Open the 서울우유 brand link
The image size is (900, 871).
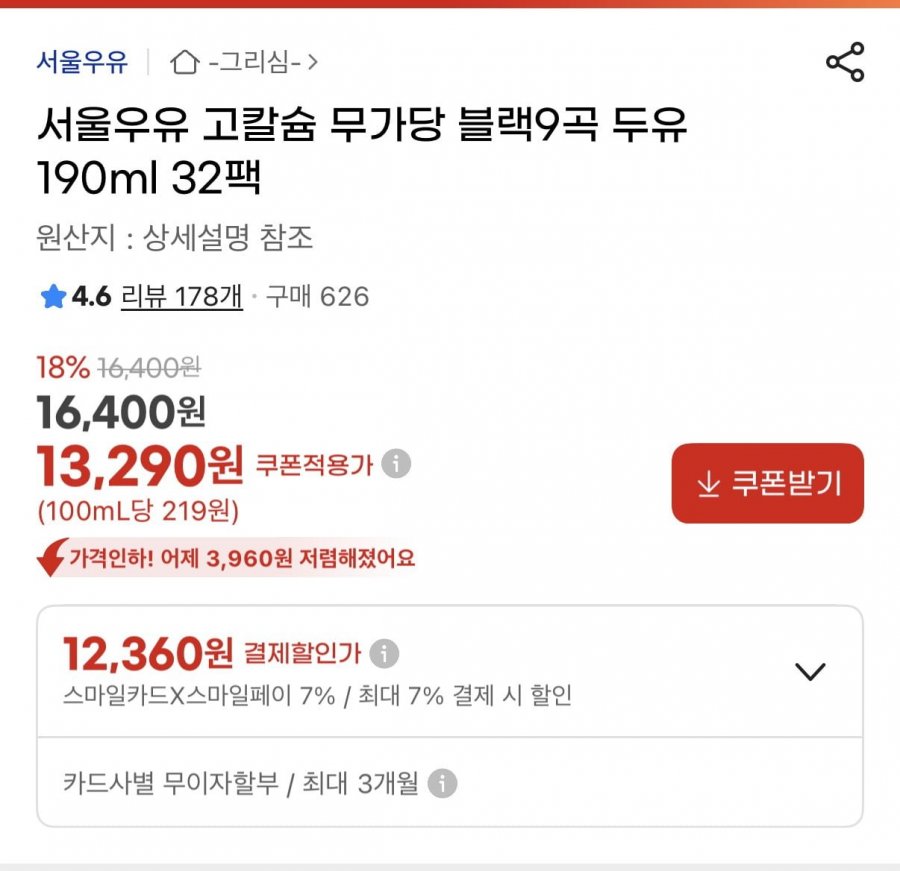pos(82,62)
